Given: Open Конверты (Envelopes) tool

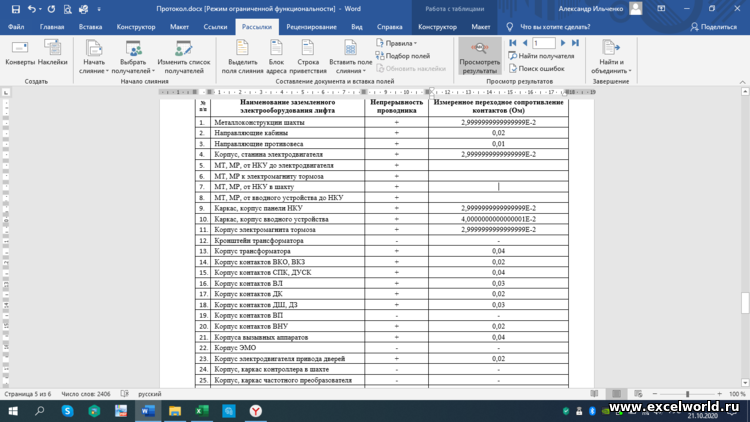Looking at the screenshot, I should tap(20, 53).
